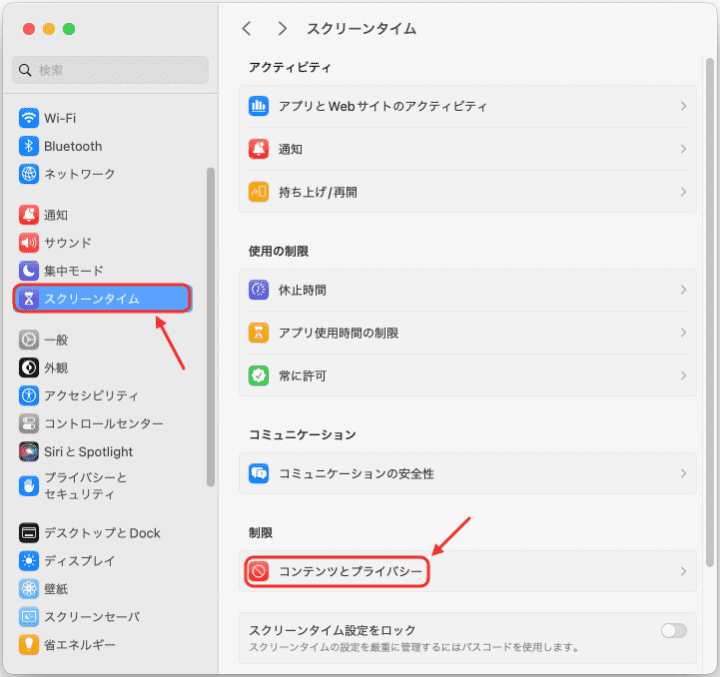The image size is (720, 677).
Task: Click the スクリーンタイム hourglass icon in sidebar
Action: click(x=28, y=299)
